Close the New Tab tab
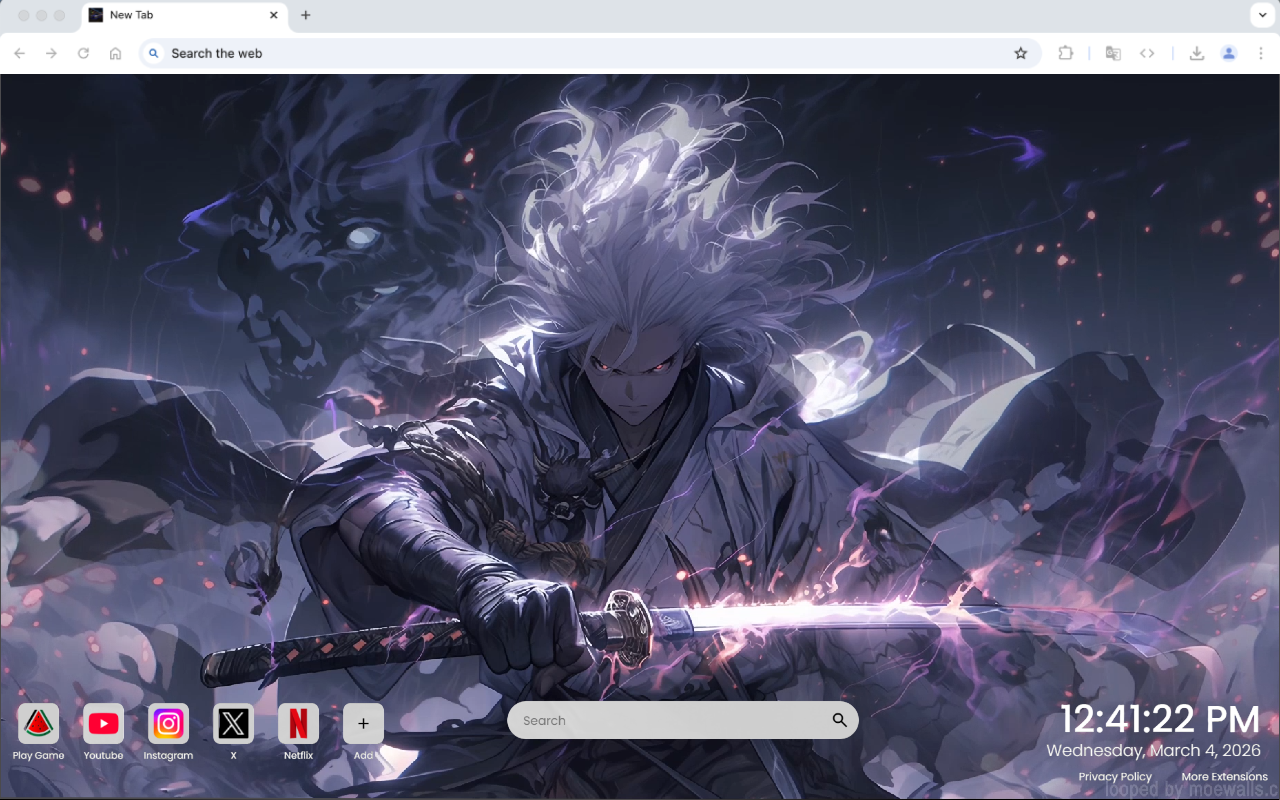This screenshot has width=1280, height=800. [274, 15]
